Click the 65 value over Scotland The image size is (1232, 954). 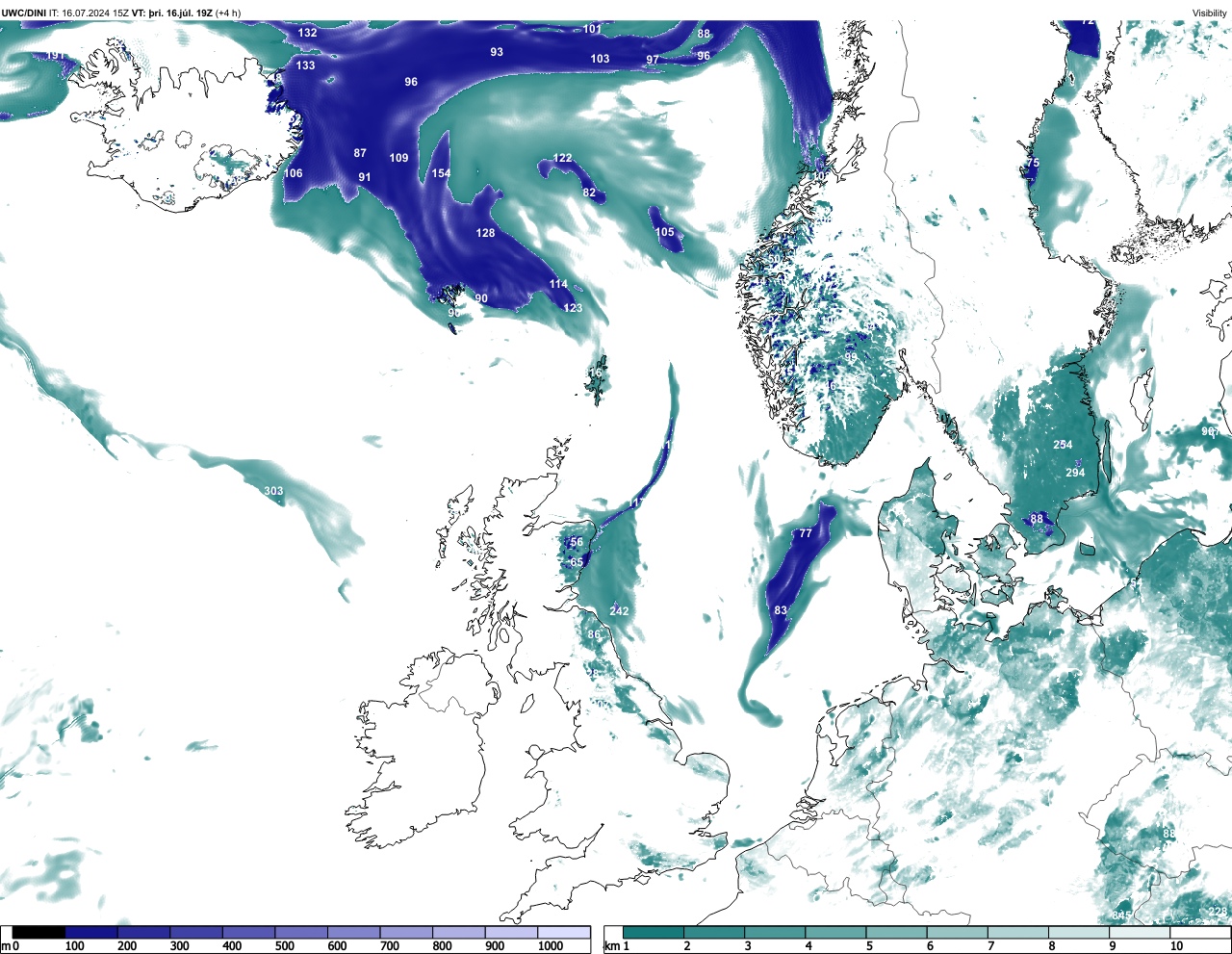click(577, 562)
